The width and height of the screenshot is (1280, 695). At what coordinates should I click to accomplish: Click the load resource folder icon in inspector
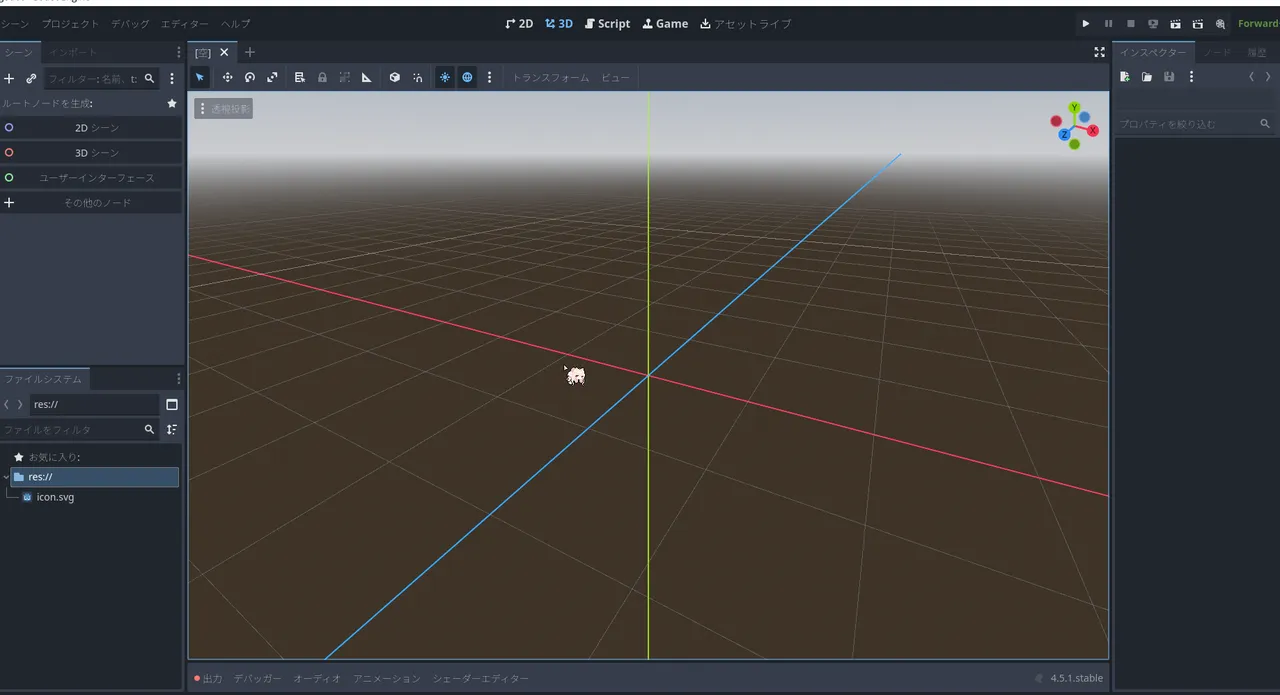coord(1147,77)
